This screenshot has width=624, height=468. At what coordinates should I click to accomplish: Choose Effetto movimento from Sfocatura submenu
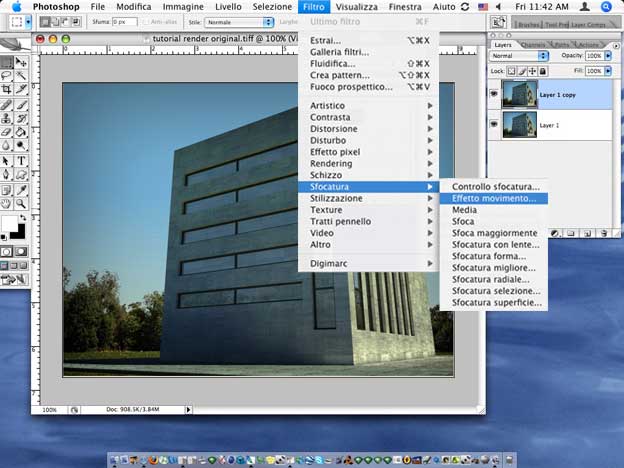[493, 198]
